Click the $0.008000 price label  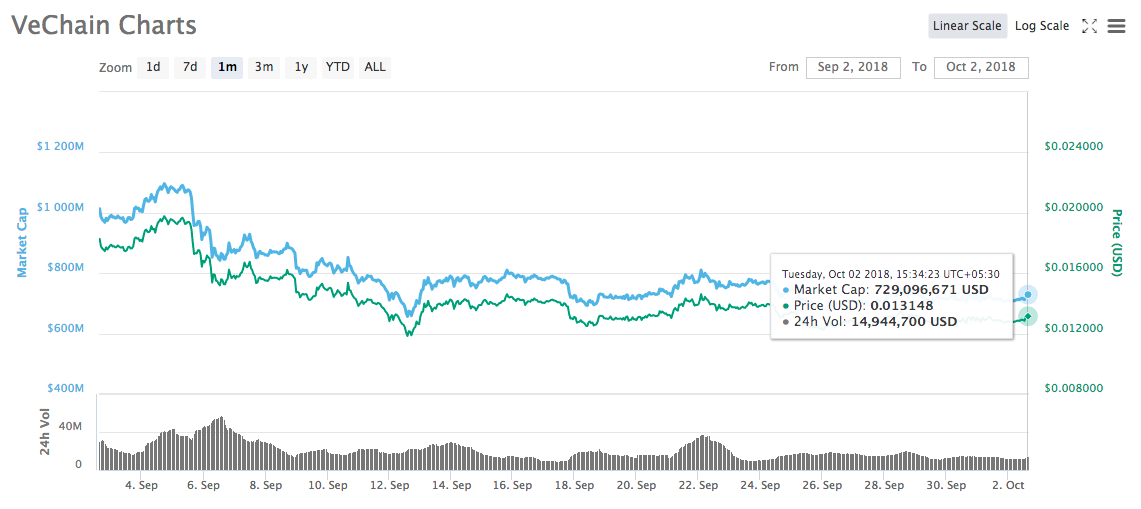tap(1074, 389)
